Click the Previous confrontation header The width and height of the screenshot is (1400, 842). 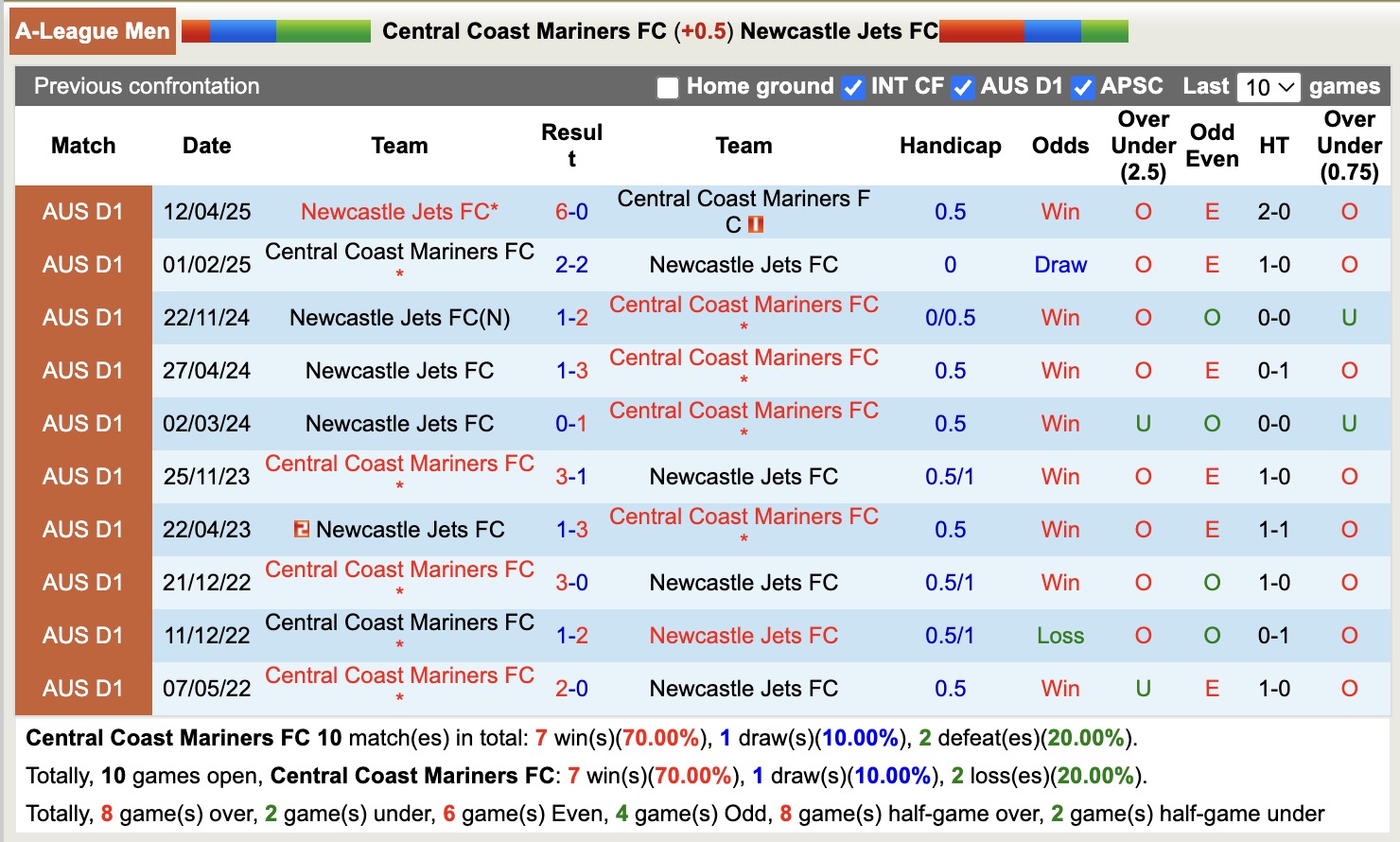tap(146, 86)
